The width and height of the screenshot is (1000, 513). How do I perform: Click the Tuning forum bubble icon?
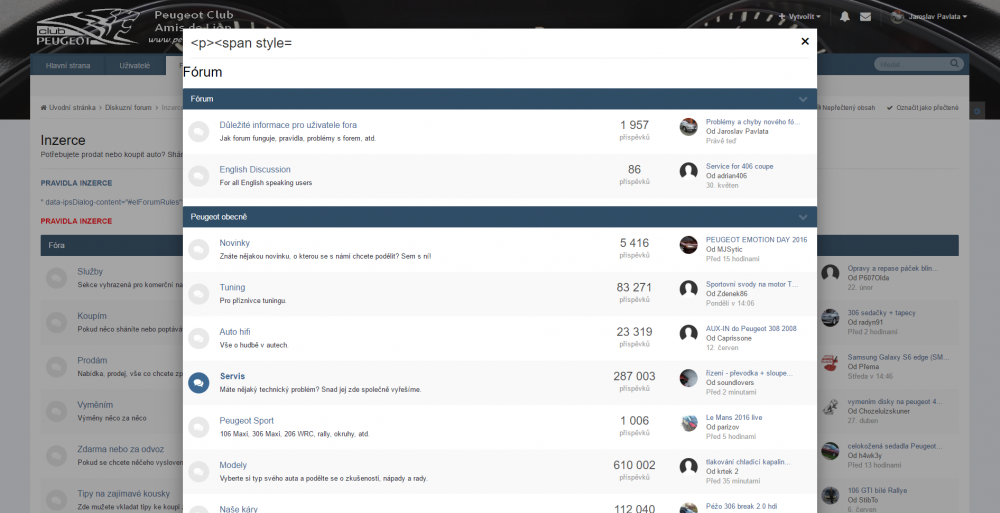coord(198,294)
